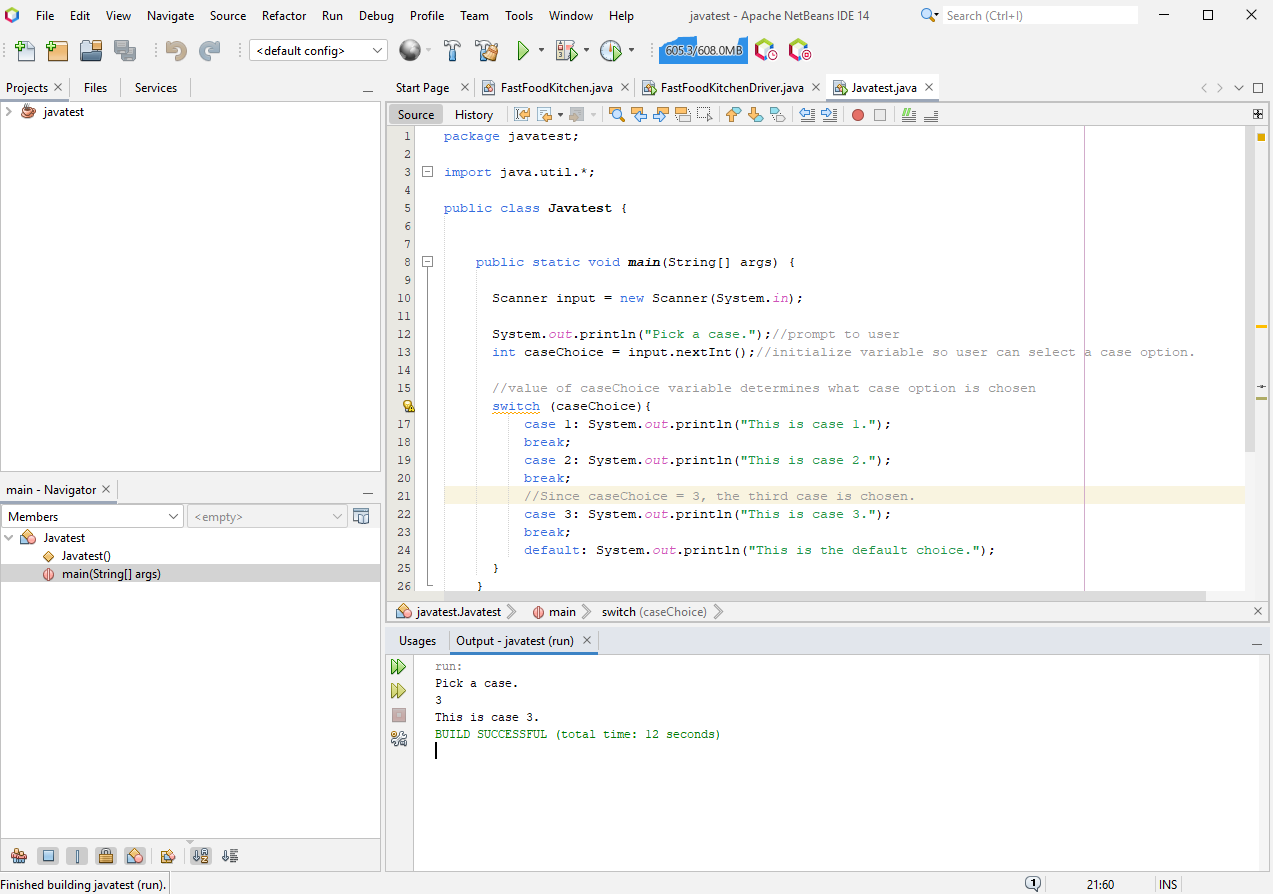This screenshot has height=894, width=1273.
Task: Click the Search (Ctrl+I) field
Action: click(x=1040, y=16)
